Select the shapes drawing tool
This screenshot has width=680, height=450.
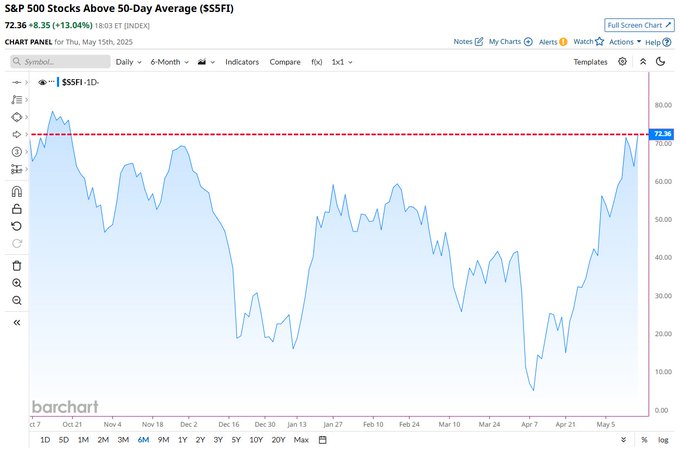tap(16, 117)
